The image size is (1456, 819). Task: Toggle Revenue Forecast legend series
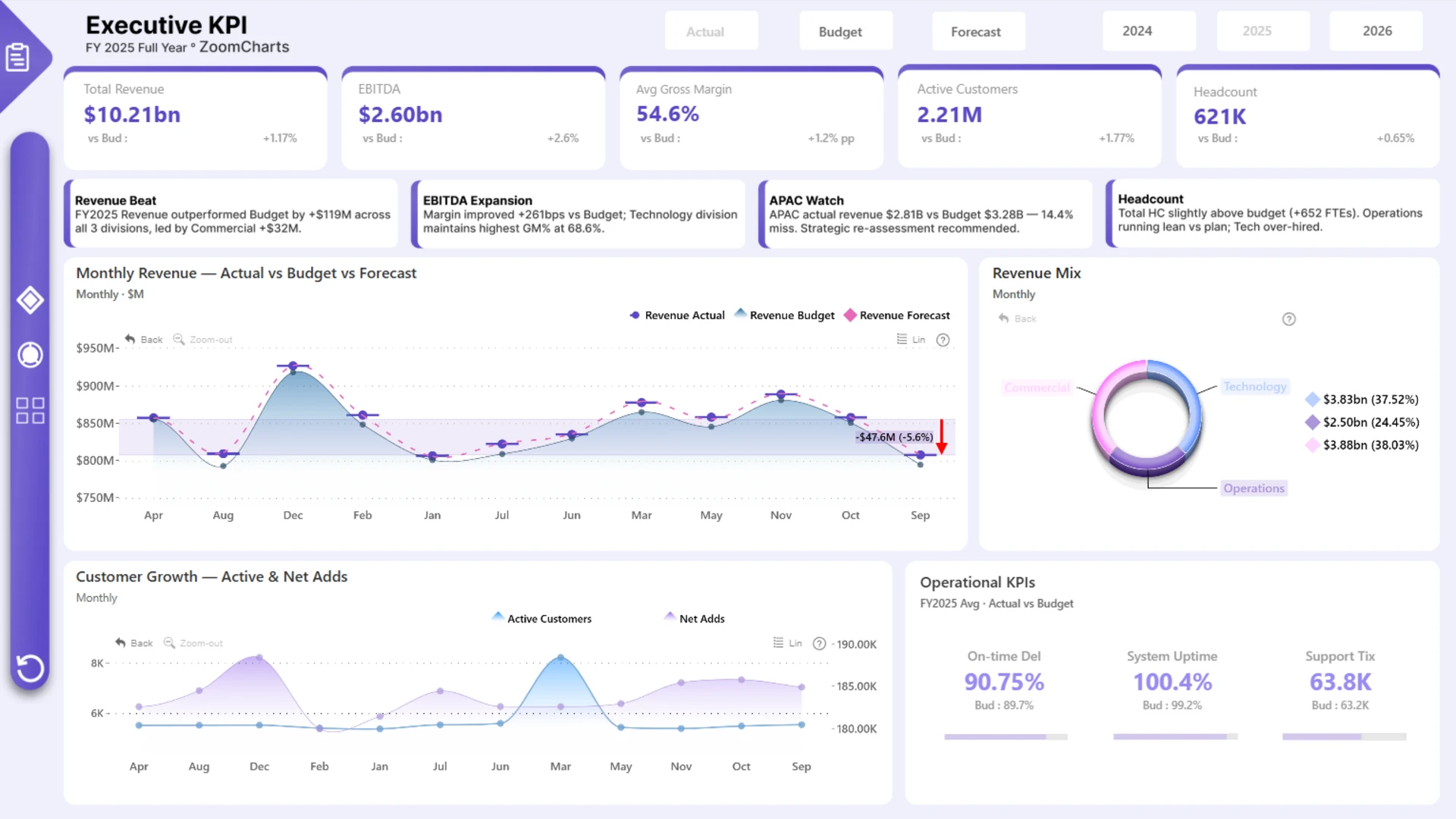pos(897,315)
